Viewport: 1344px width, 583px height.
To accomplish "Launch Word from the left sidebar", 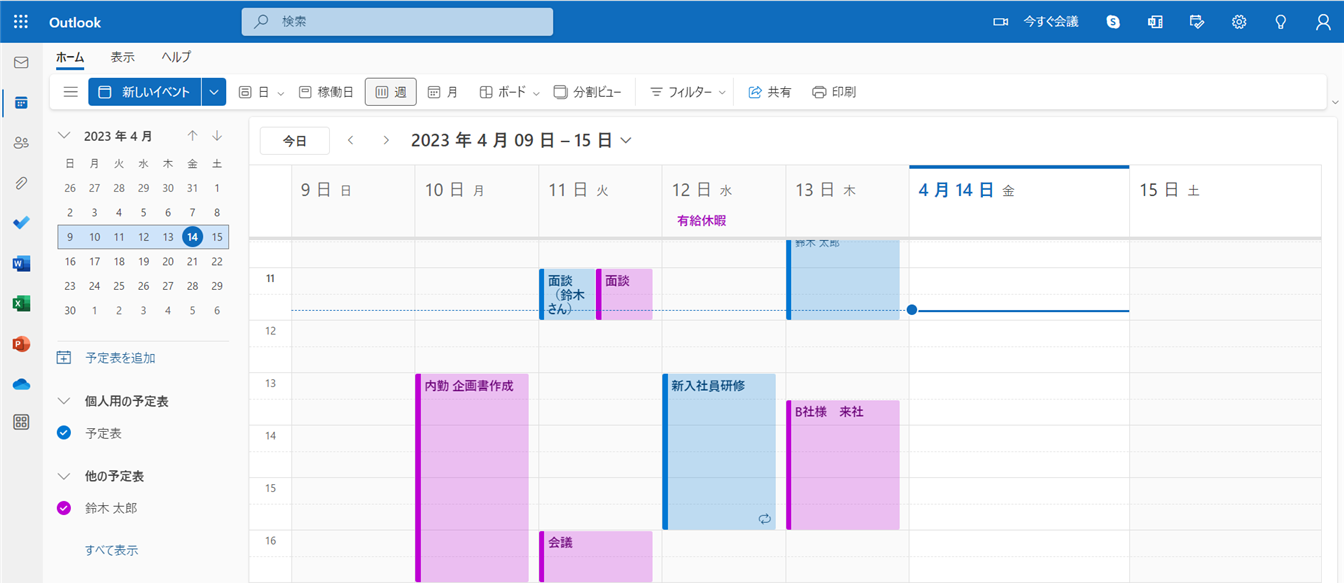I will point(21,264).
